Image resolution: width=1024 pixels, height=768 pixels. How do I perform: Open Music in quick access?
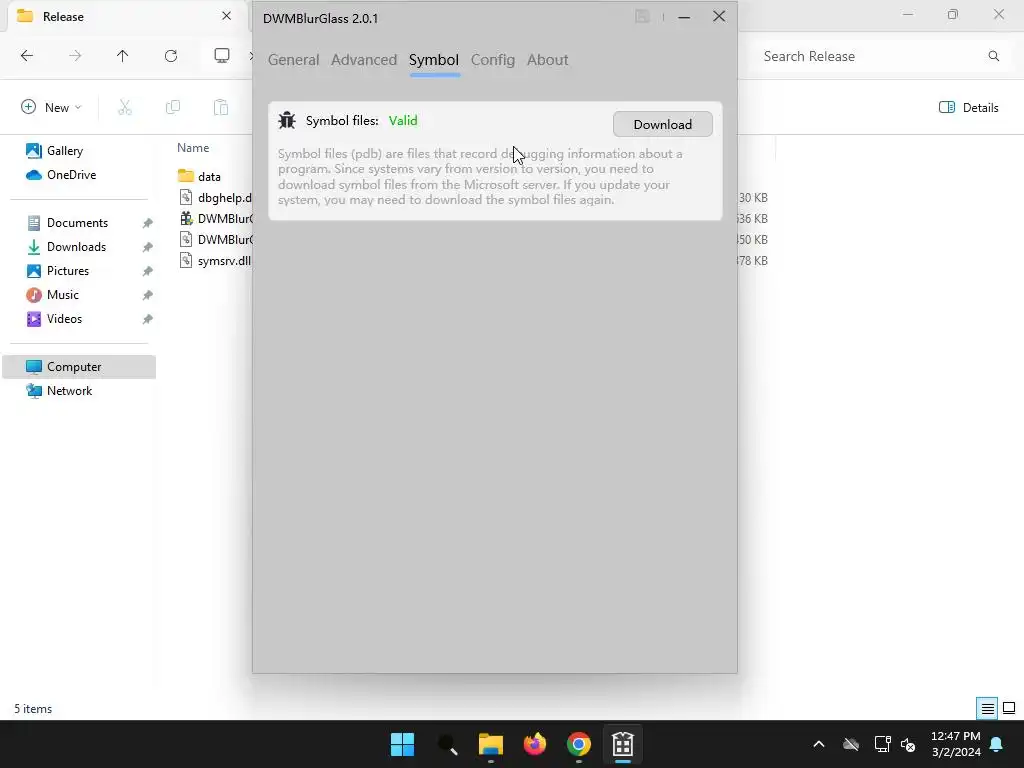pos(63,295)
